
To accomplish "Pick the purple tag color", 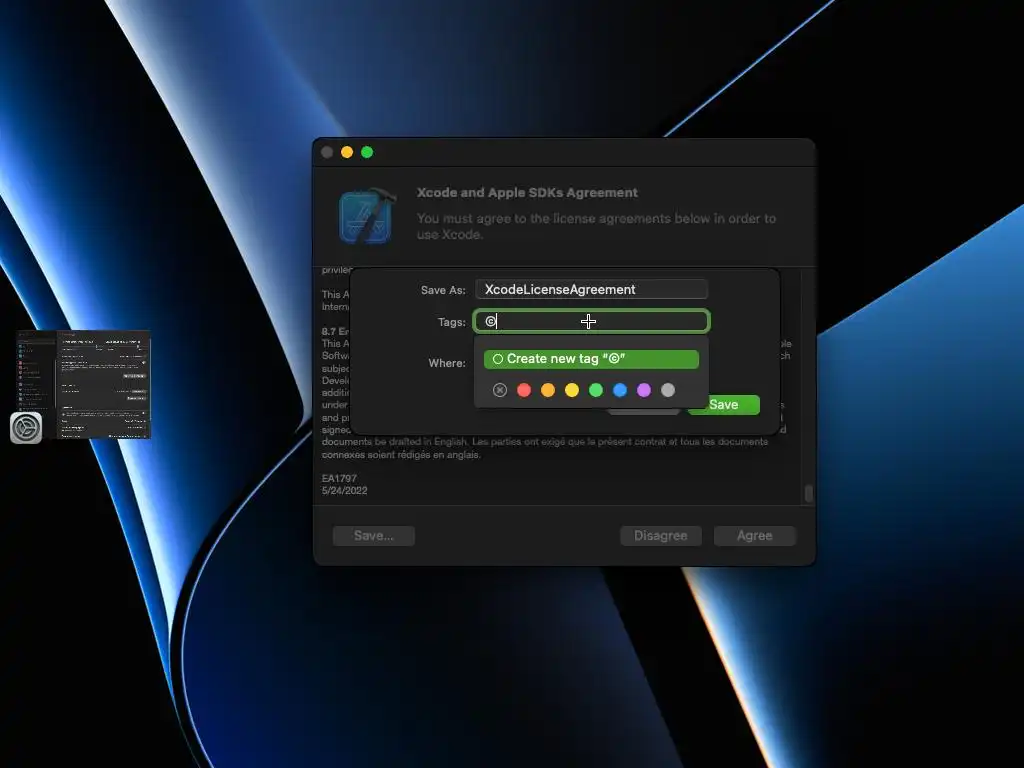I will click(644, 390).
